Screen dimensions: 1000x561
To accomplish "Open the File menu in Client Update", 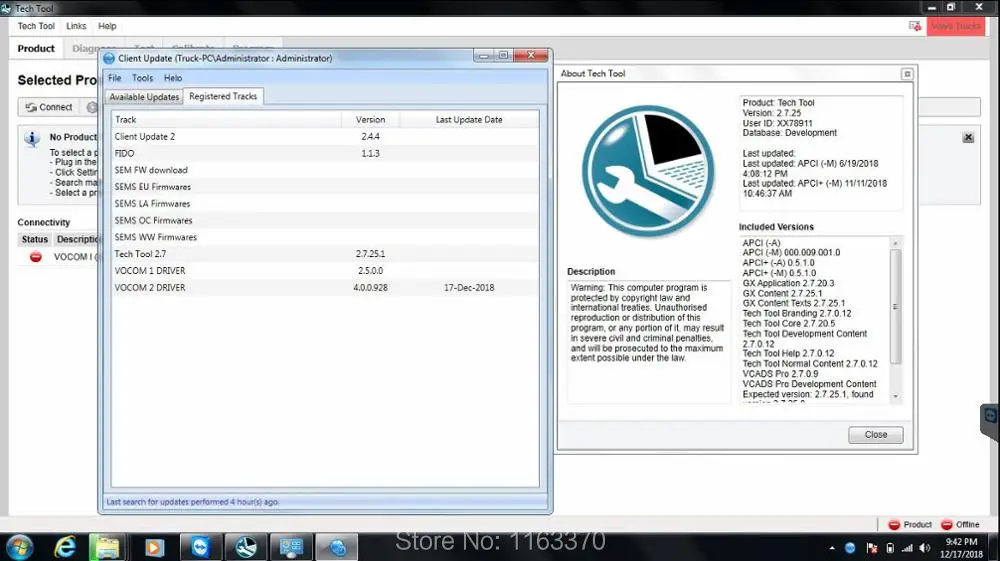I will coord(115,78).
